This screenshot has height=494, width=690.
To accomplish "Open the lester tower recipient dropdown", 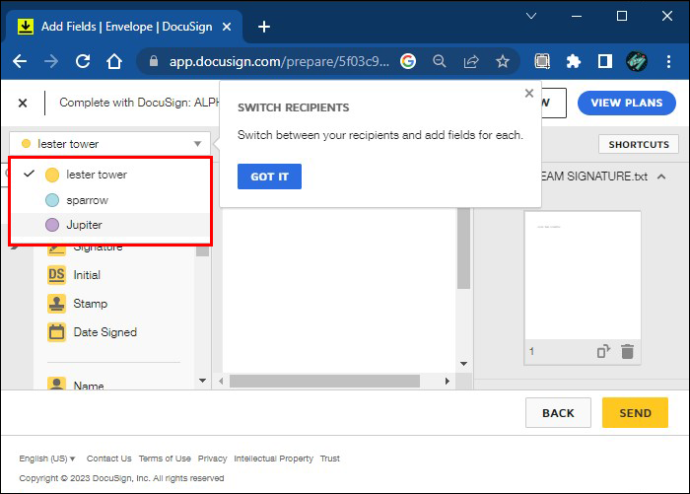I will (x=110, y=144).
